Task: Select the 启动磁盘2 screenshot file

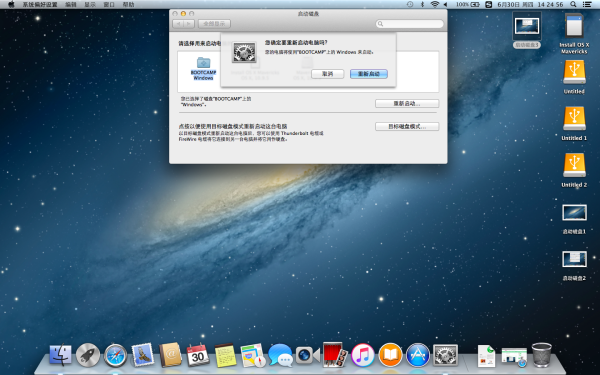Action: pyautogui.click(x=574, y=266)
